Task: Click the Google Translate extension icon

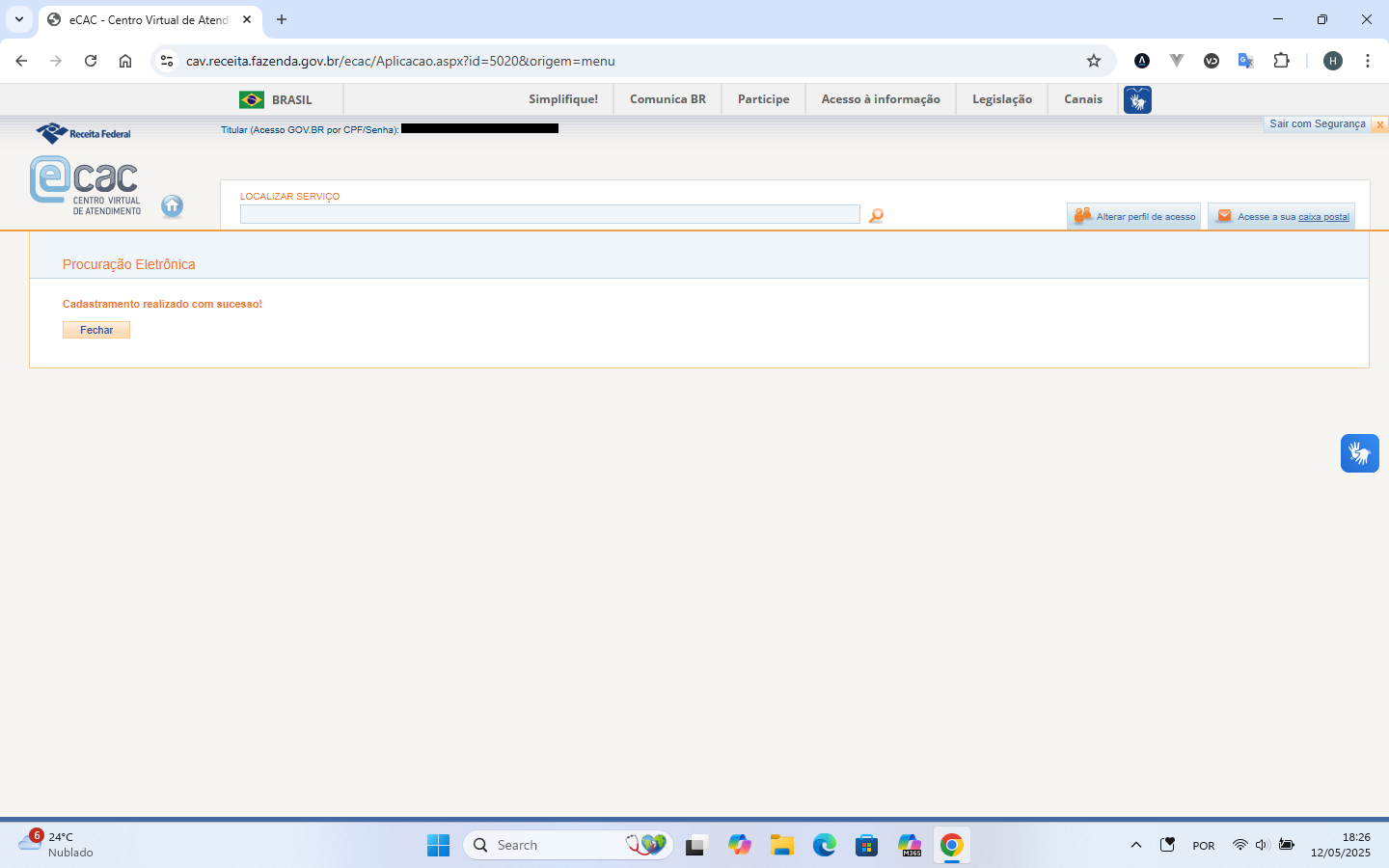Action: click(1245, 61)
